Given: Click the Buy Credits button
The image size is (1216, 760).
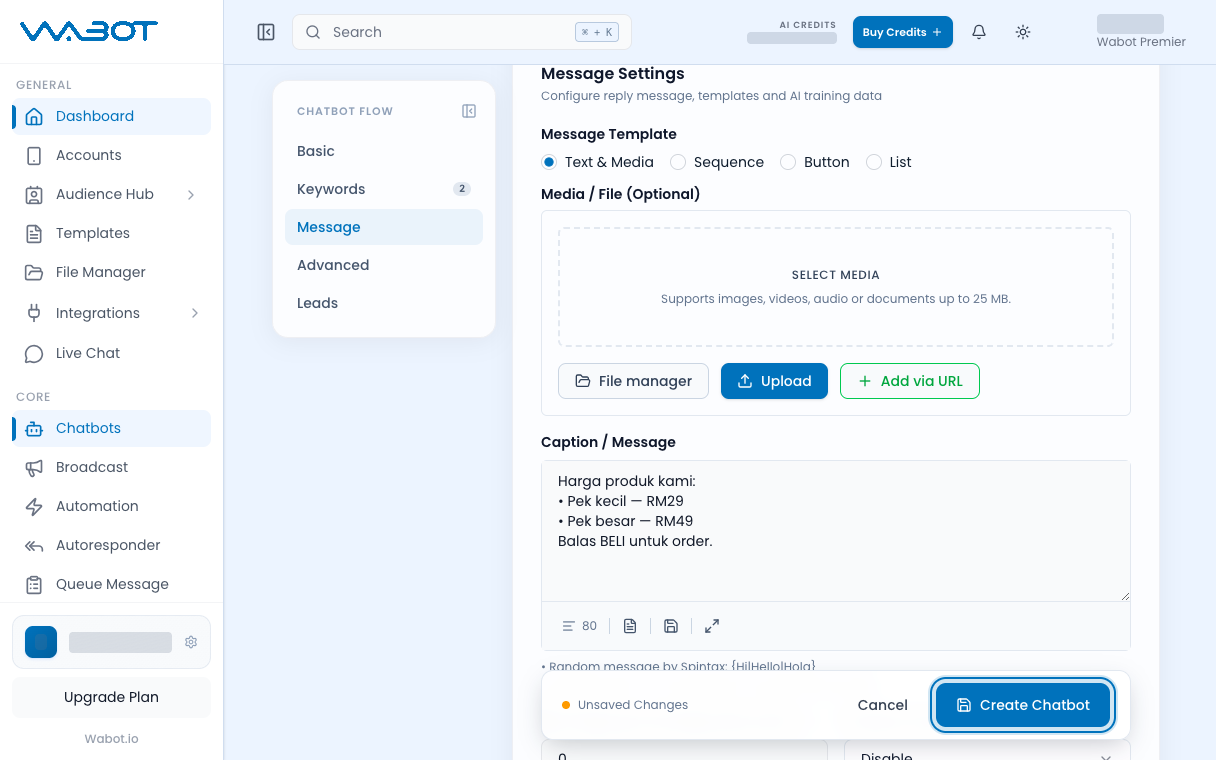Looking at the screenshot, I should [903, 32].
